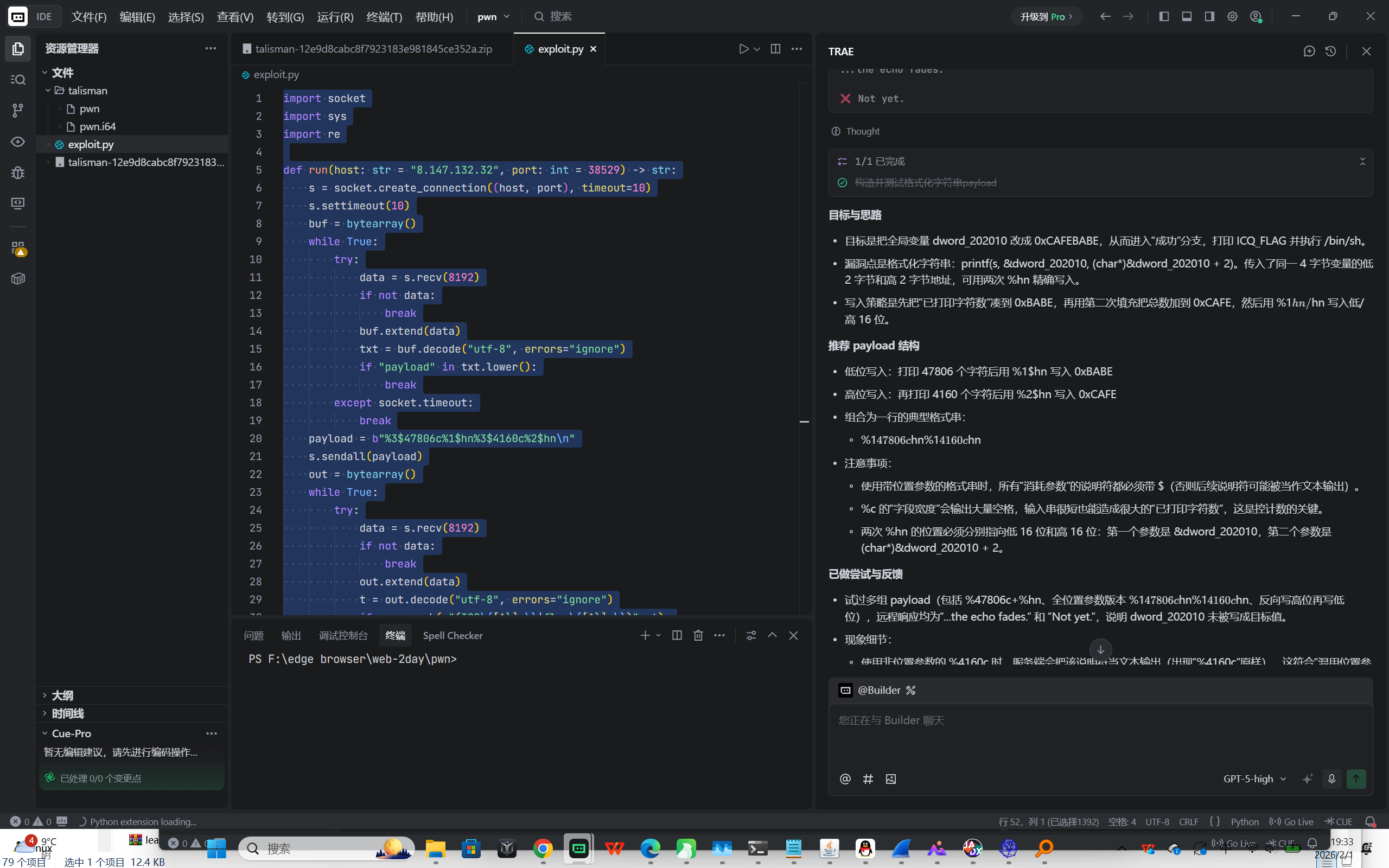The height and width of the screenshot is (868, 1389).
Task: Run exploit.py with the play button
Action: pyautogui.click(x=744, y=49)
